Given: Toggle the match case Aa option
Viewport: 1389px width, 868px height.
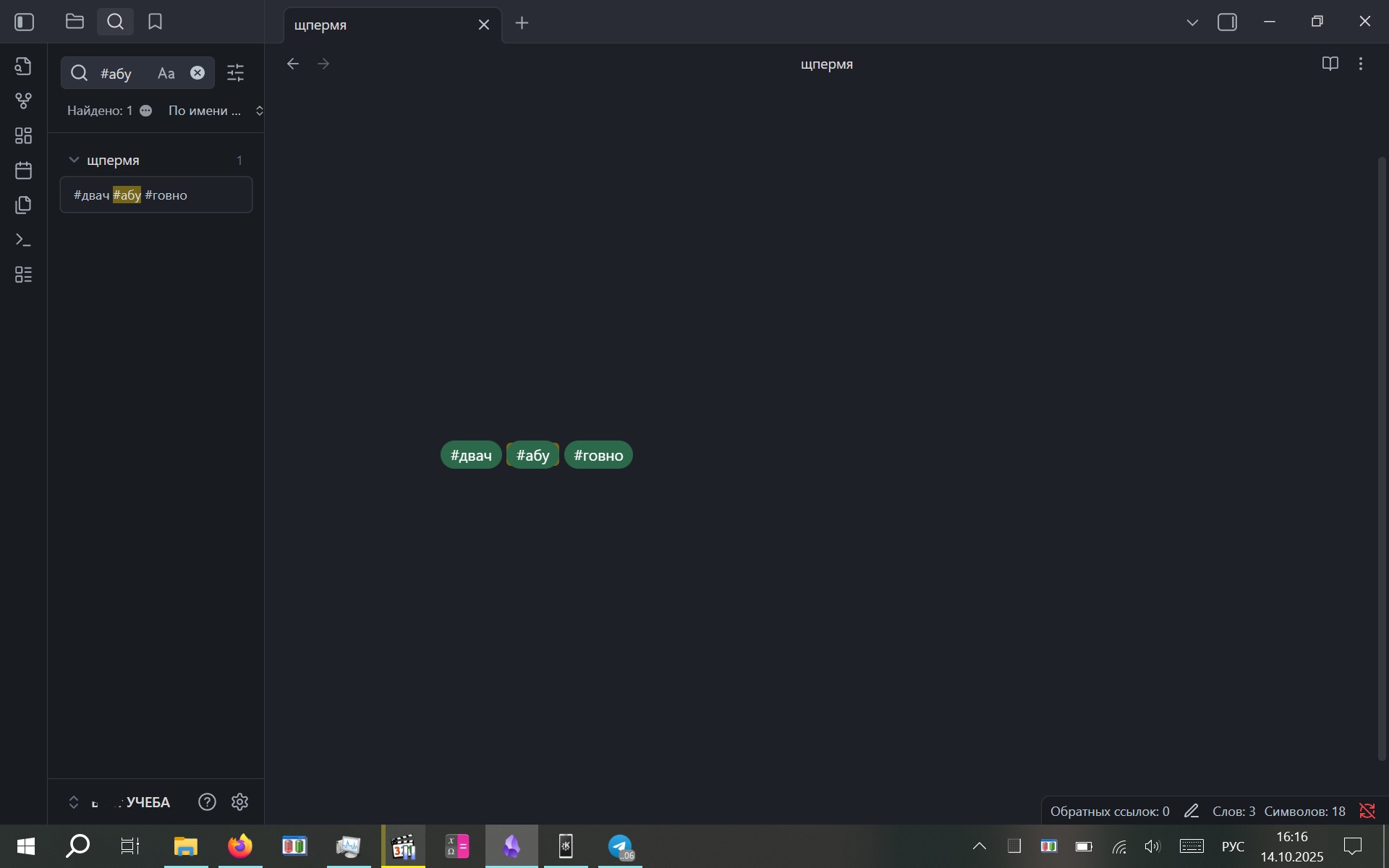Looking at the screenshot, I should (x=166, y=73).
